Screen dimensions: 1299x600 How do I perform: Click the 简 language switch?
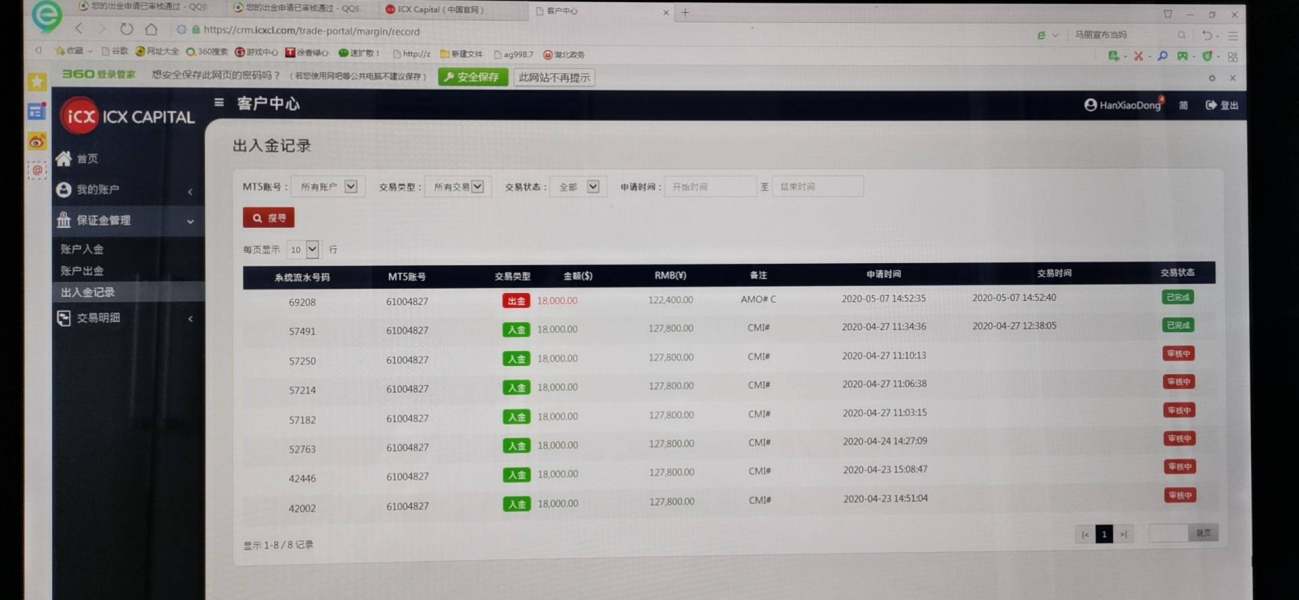1183,105
